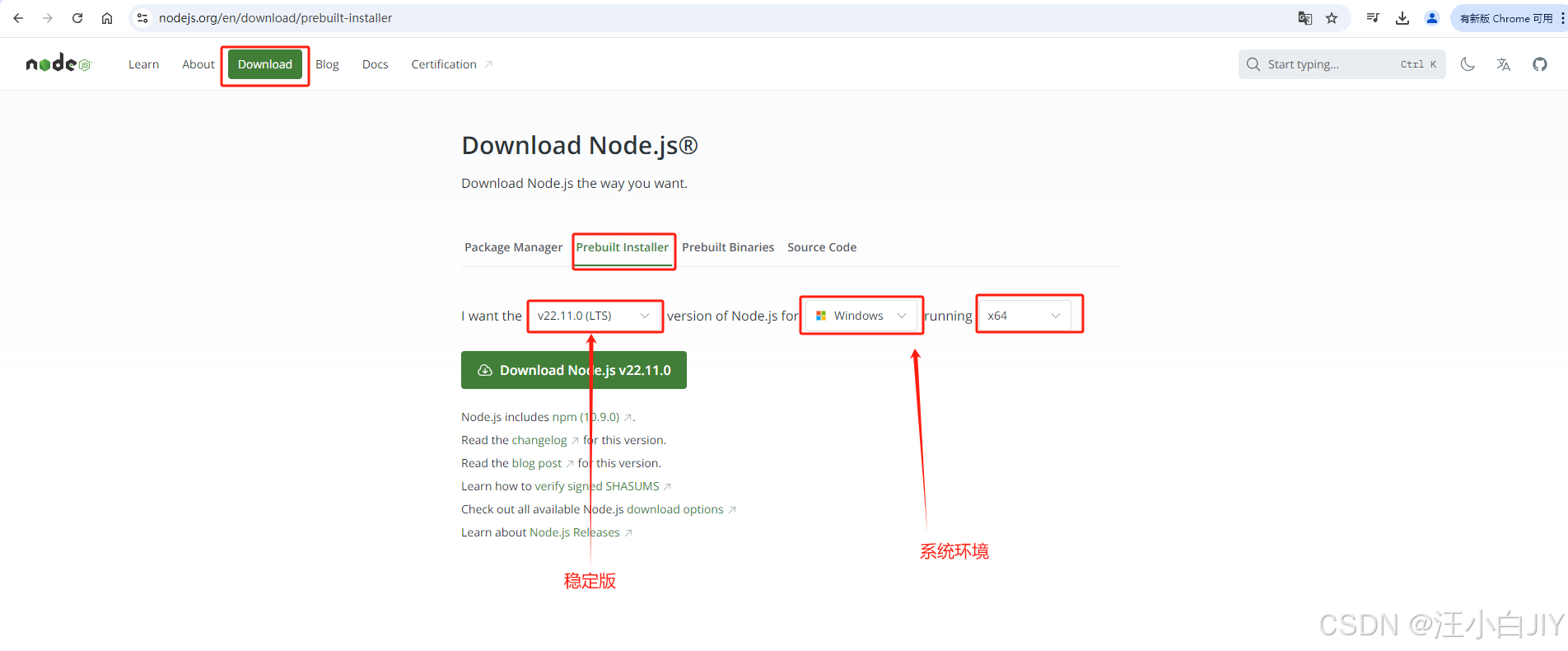Open the Node.js GitHub icon link

1540,64
